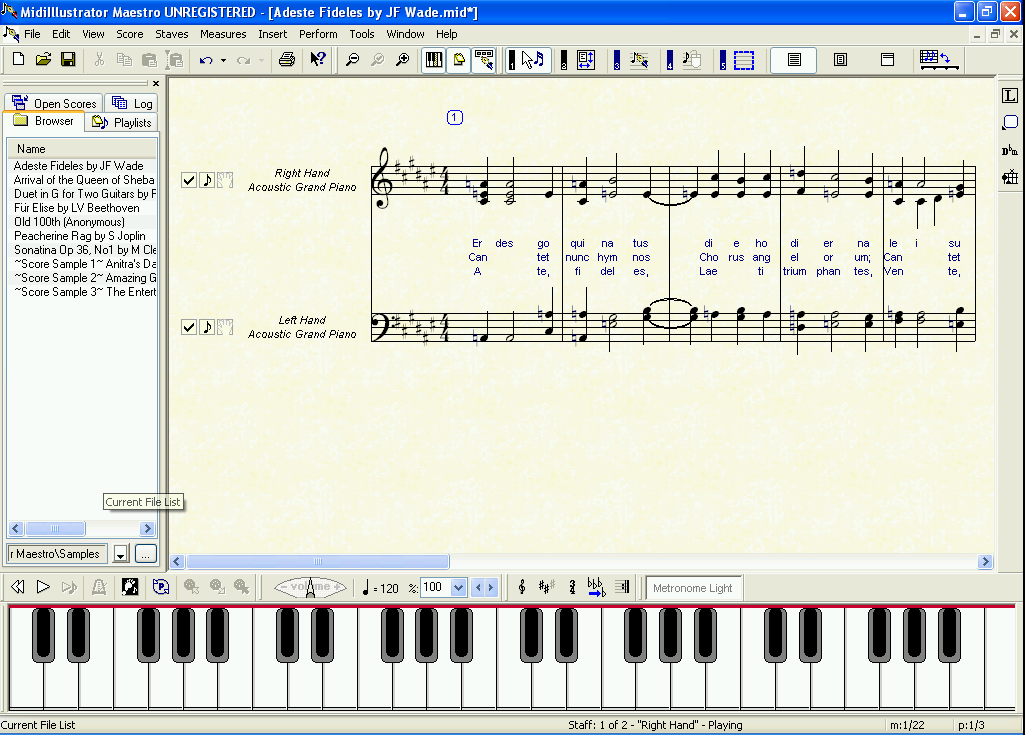Click the black performer note icon
This screenshot has height=735, width=1025.
coord(130,587)
